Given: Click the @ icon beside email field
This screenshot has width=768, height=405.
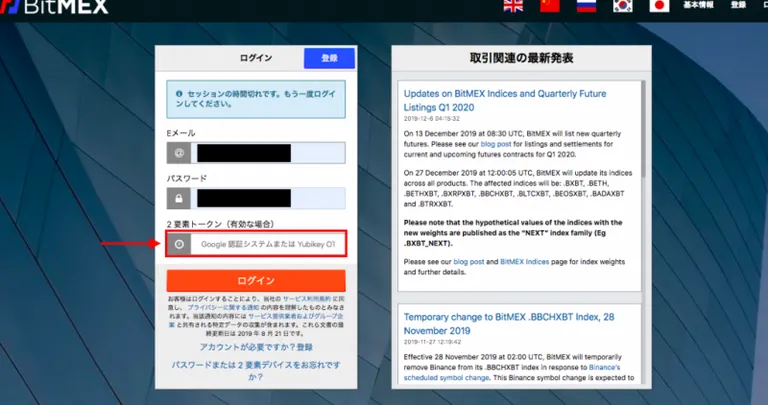Looking at the screenshot, I should [179, 153].
